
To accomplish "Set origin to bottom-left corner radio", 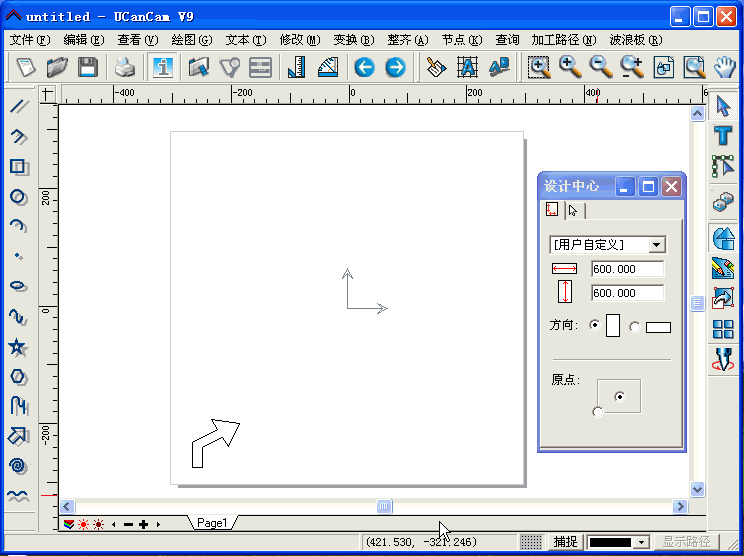I will (x=597, y=412).
